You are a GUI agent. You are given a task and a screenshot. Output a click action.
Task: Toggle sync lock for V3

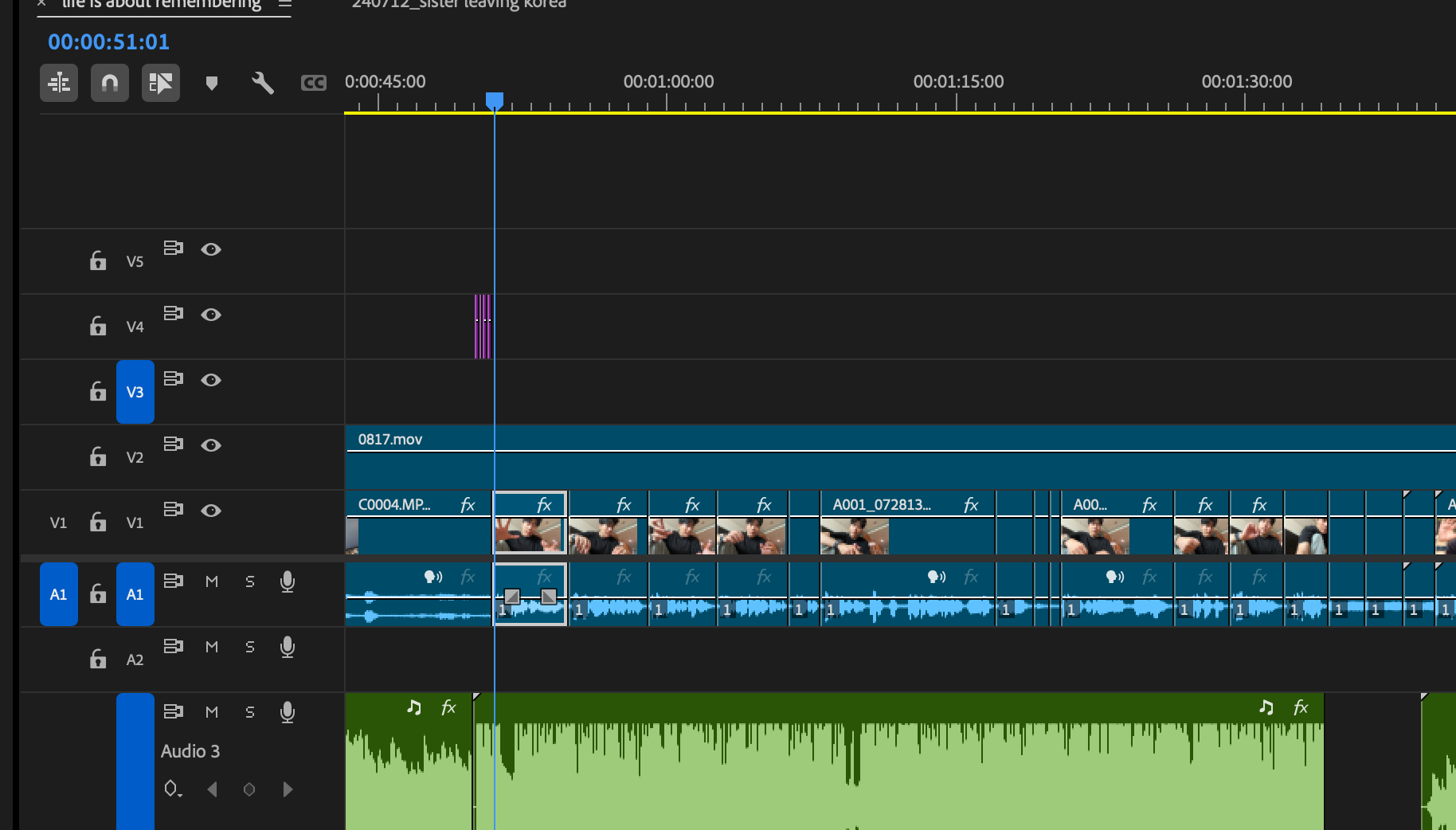click(174, 379)
